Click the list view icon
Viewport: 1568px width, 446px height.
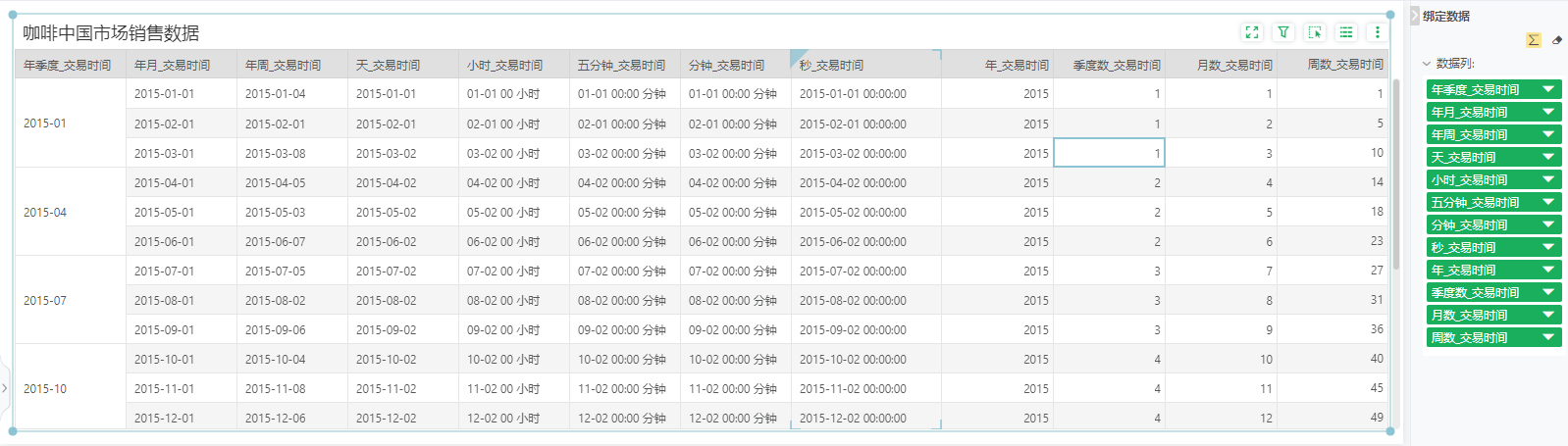[x=1346, y=32]
